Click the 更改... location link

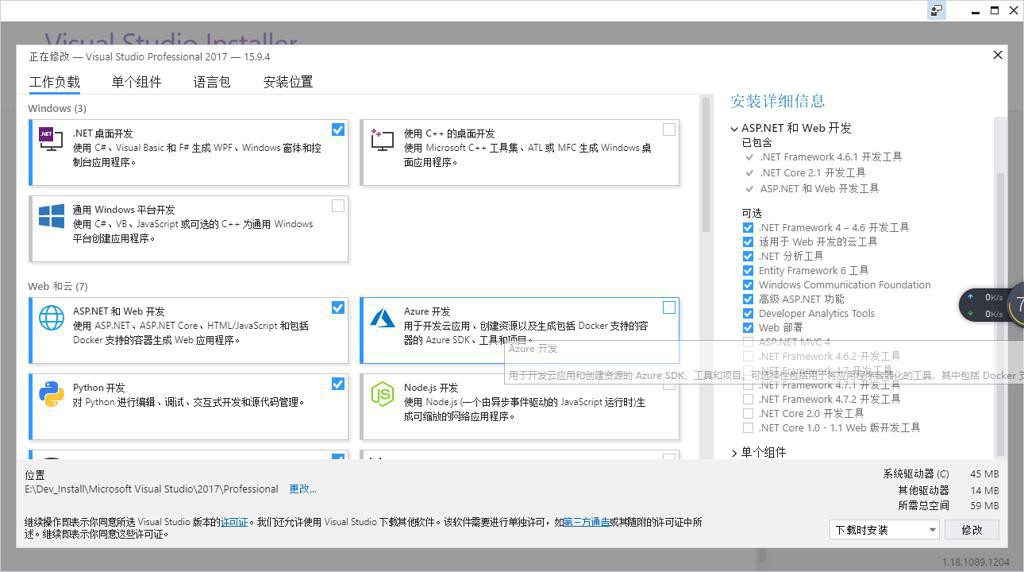[x=302, y=489]
